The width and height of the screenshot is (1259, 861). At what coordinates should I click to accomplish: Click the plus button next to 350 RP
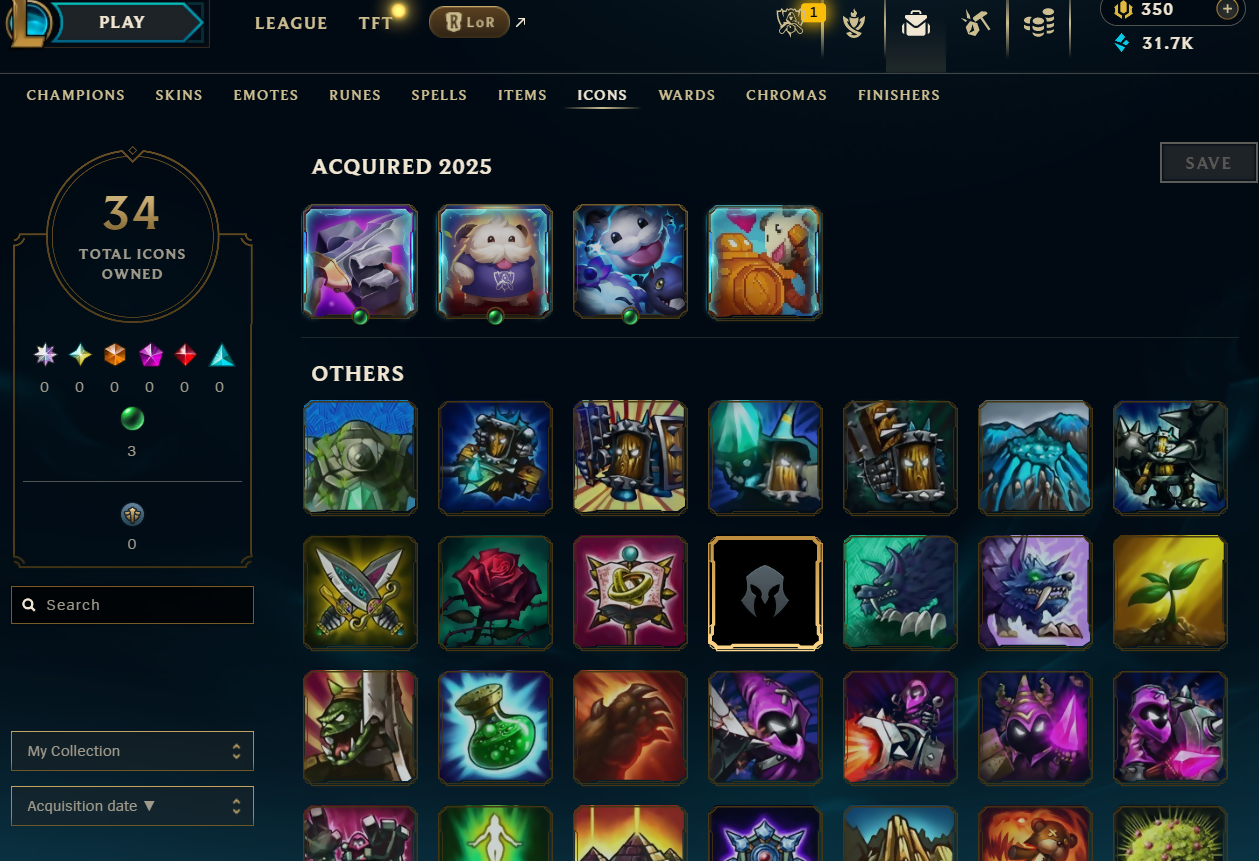click(x=1227, y=9)
